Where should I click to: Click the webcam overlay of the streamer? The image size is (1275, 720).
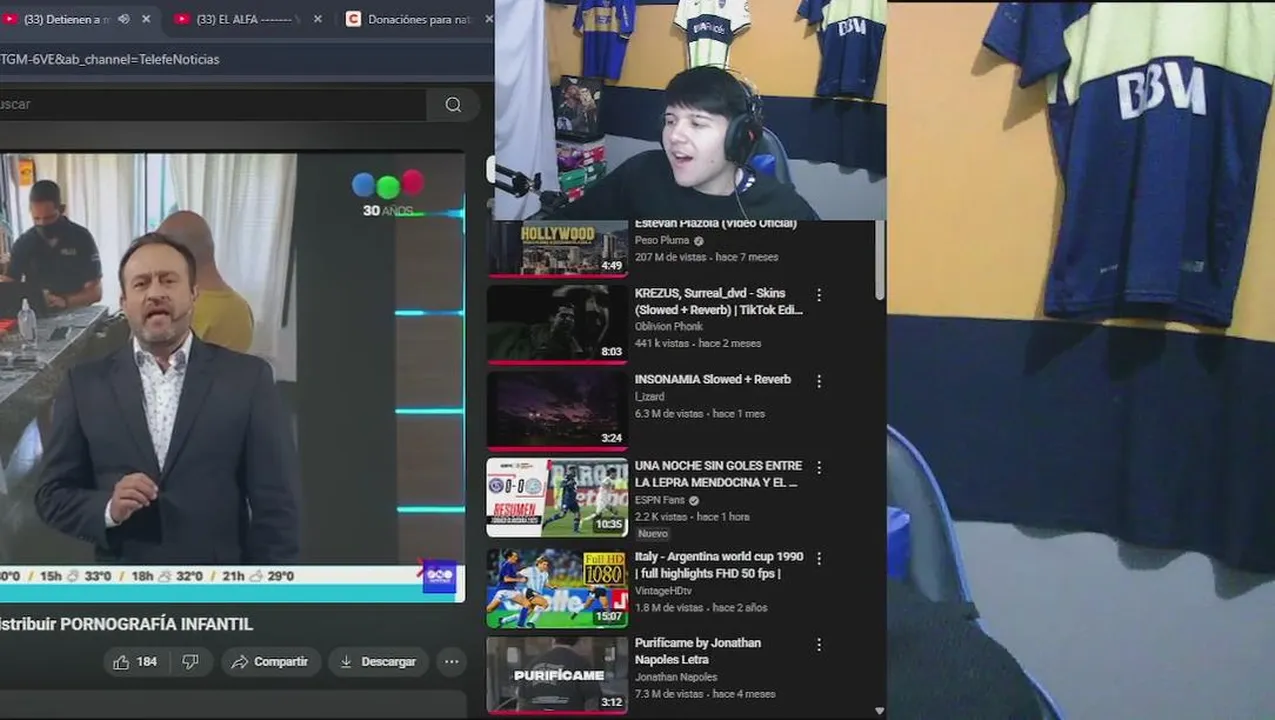click(x=690, y=110)
